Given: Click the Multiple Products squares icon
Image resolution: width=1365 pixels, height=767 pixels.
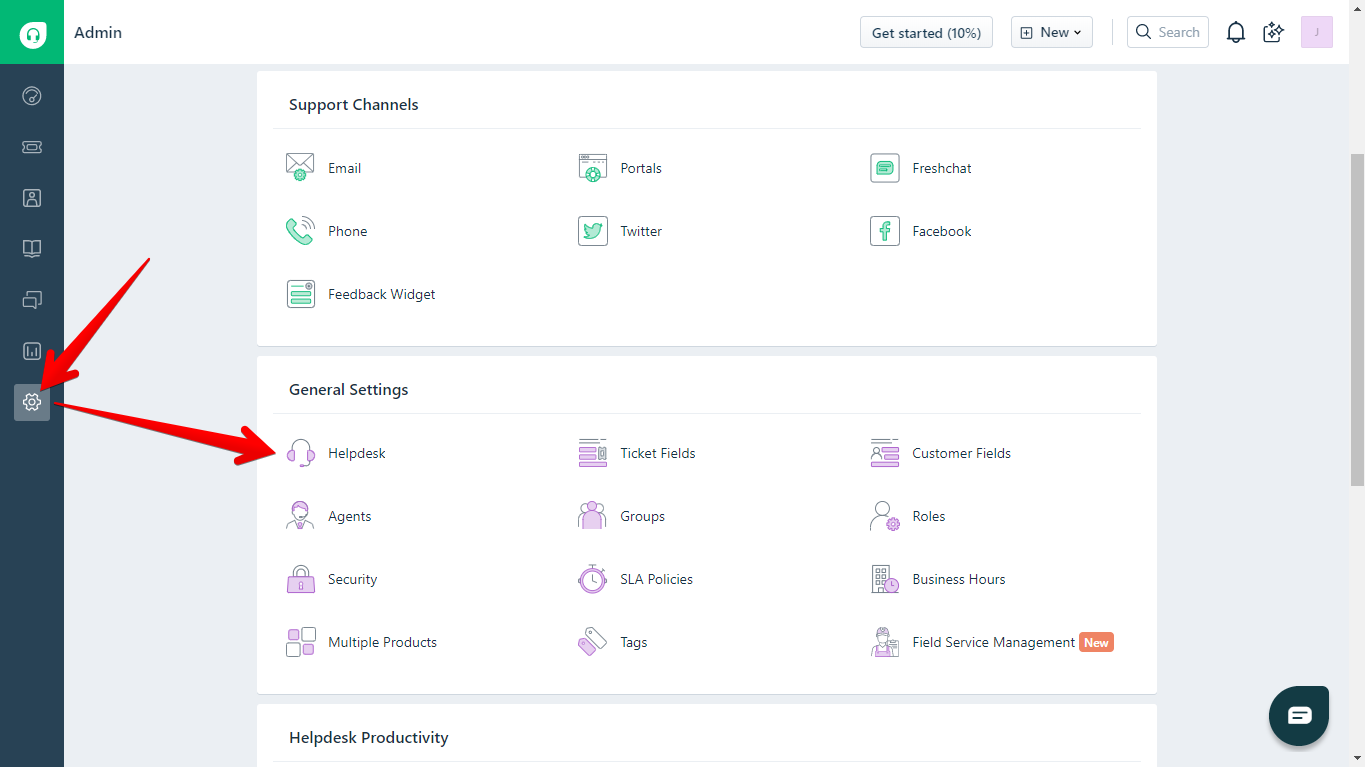Looking at the screenshot, I should [300, 642].
